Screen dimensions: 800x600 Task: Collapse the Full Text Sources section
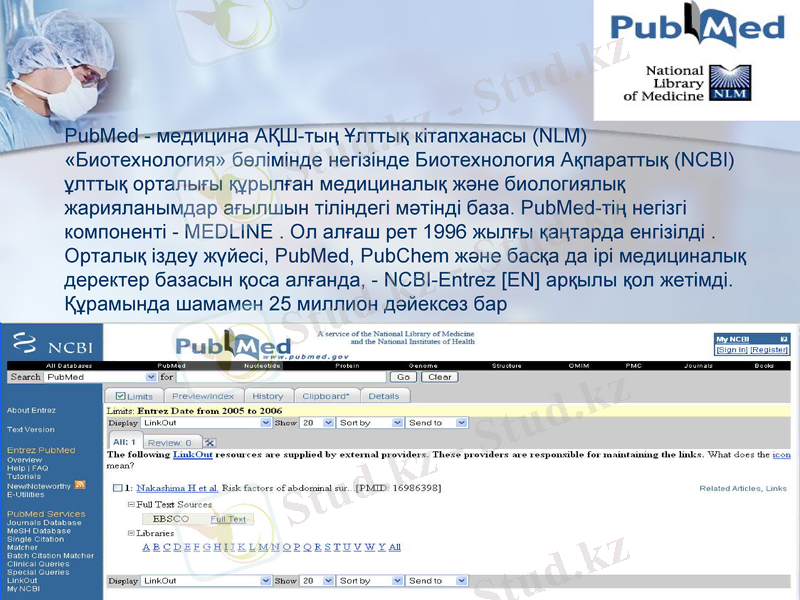click(x=129, y=502)
